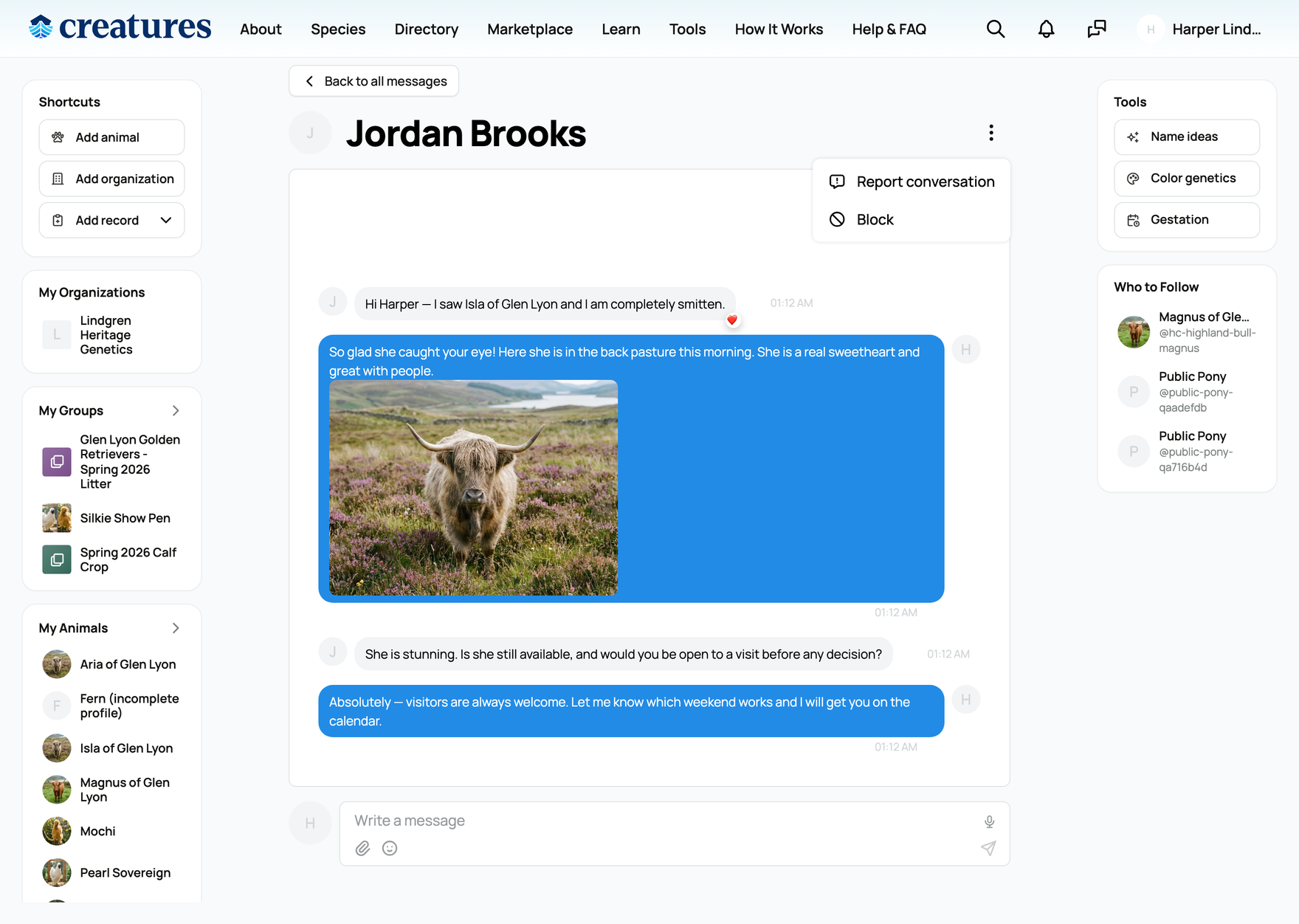
Task: Go back to all messages
Action: click(374, 81)
